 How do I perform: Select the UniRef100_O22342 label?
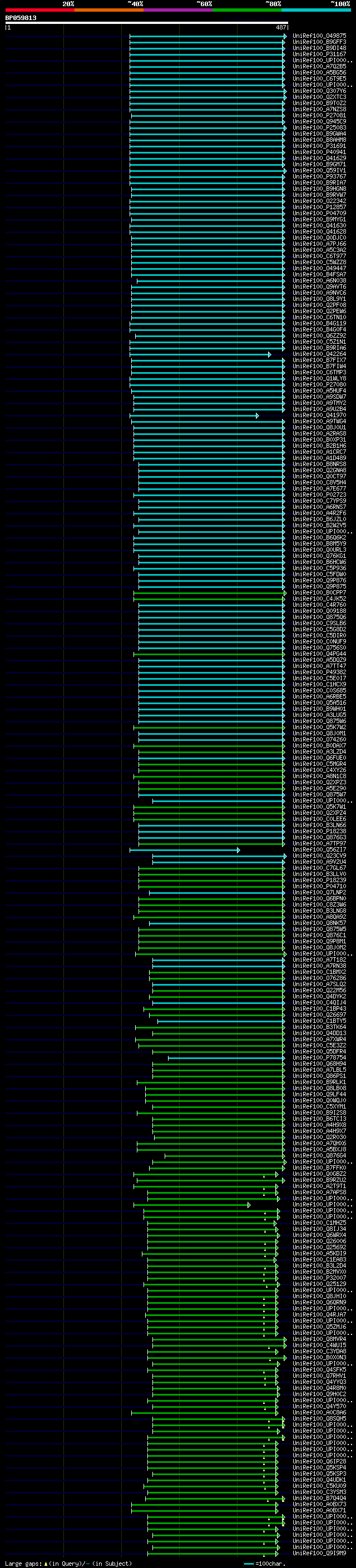(x=319, y=201)
